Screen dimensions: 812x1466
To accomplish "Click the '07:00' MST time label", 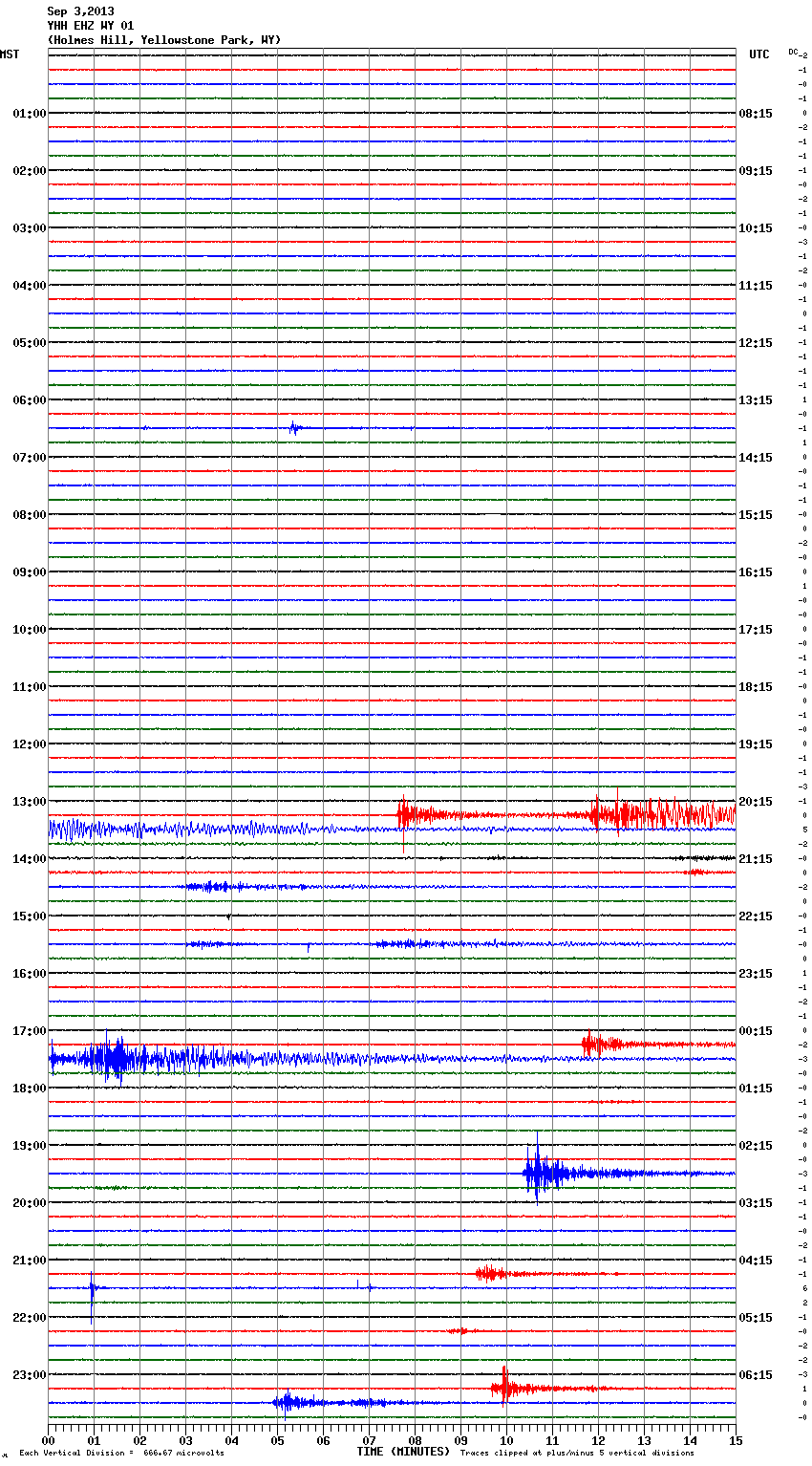I will pyautogui.click(x=30, y=458).
